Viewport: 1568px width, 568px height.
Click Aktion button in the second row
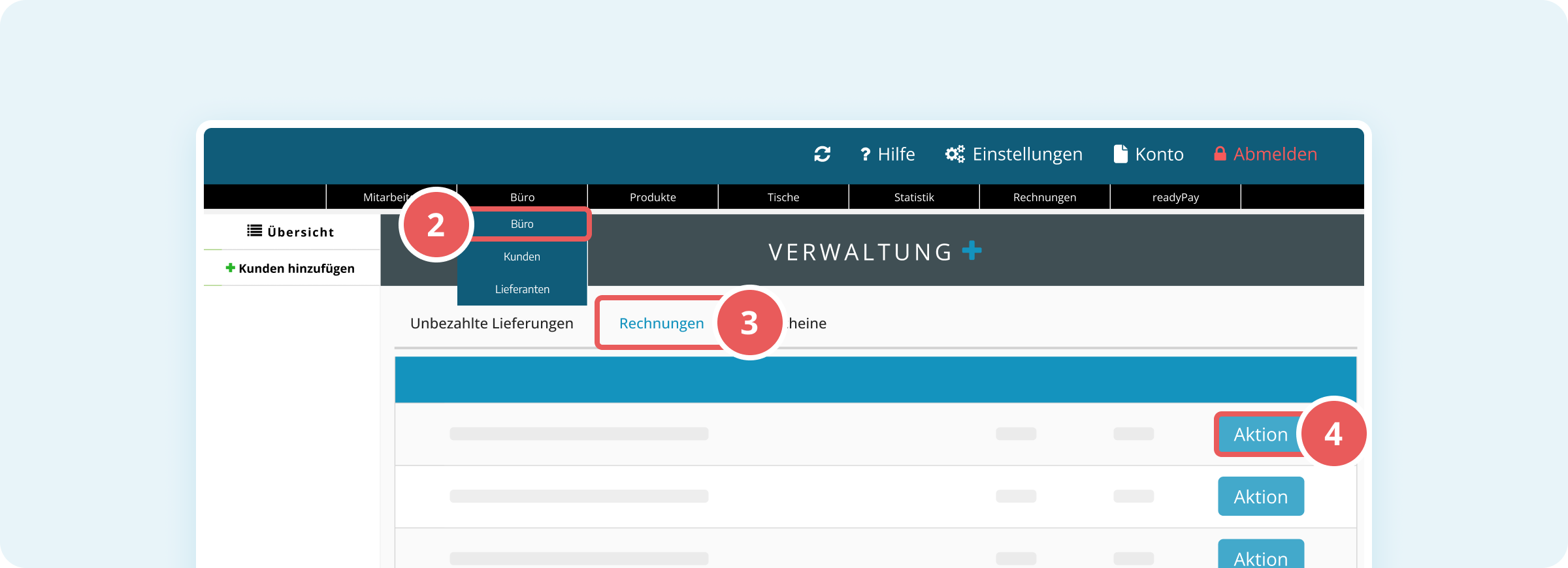coord(1261,496)
